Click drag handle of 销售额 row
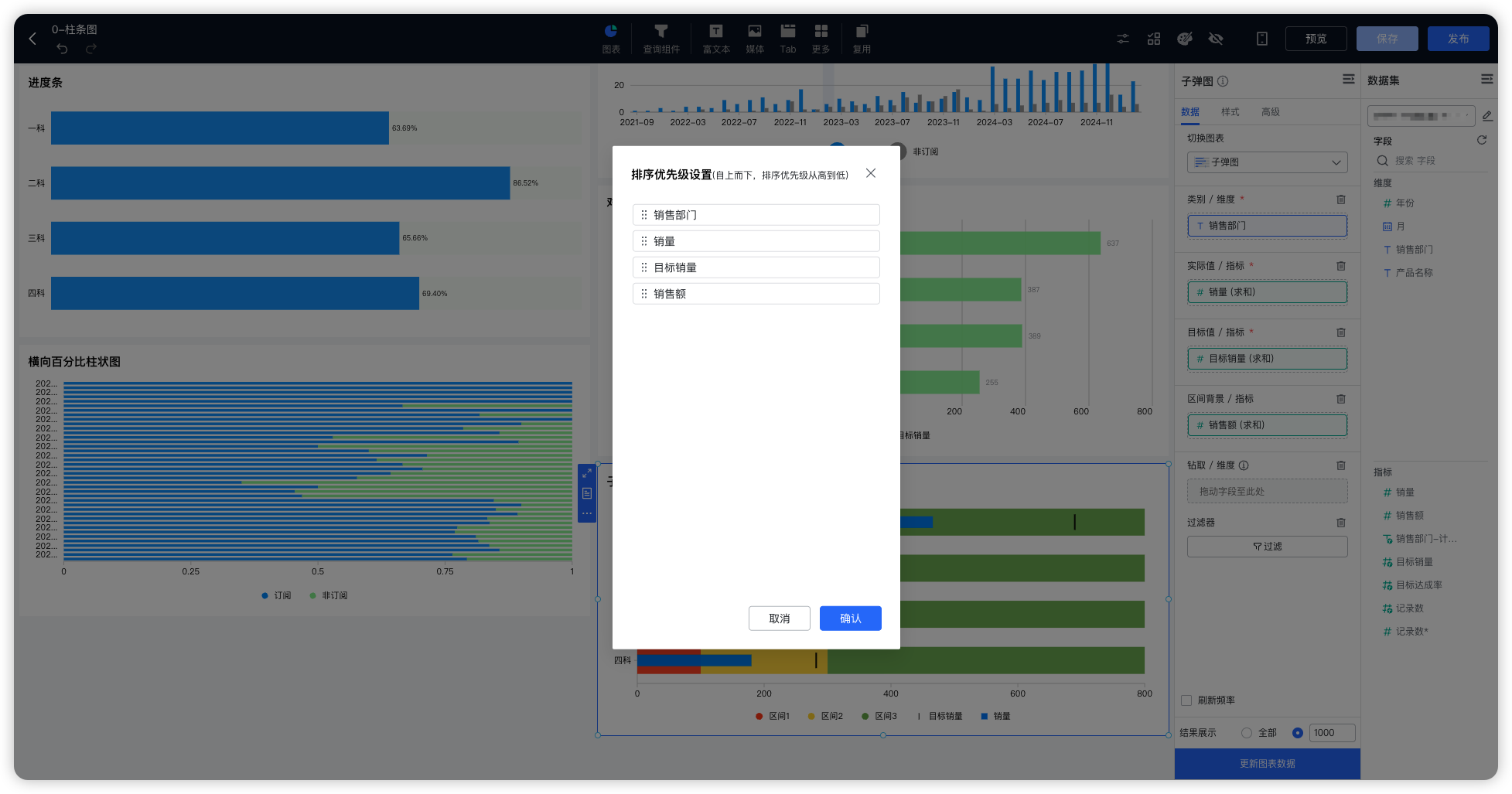Viewport: 1512px width, 794px height. [x=644, y=294]
